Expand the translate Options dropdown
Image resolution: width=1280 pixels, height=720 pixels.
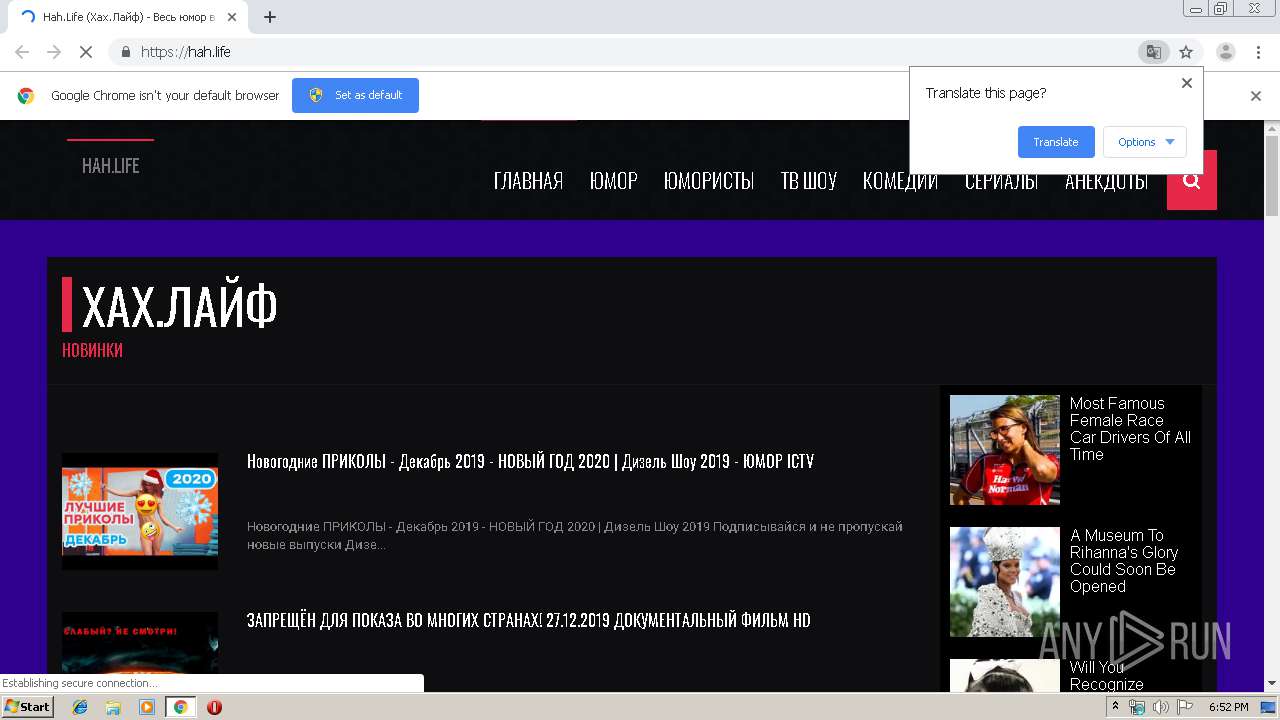coord(1145,142)
